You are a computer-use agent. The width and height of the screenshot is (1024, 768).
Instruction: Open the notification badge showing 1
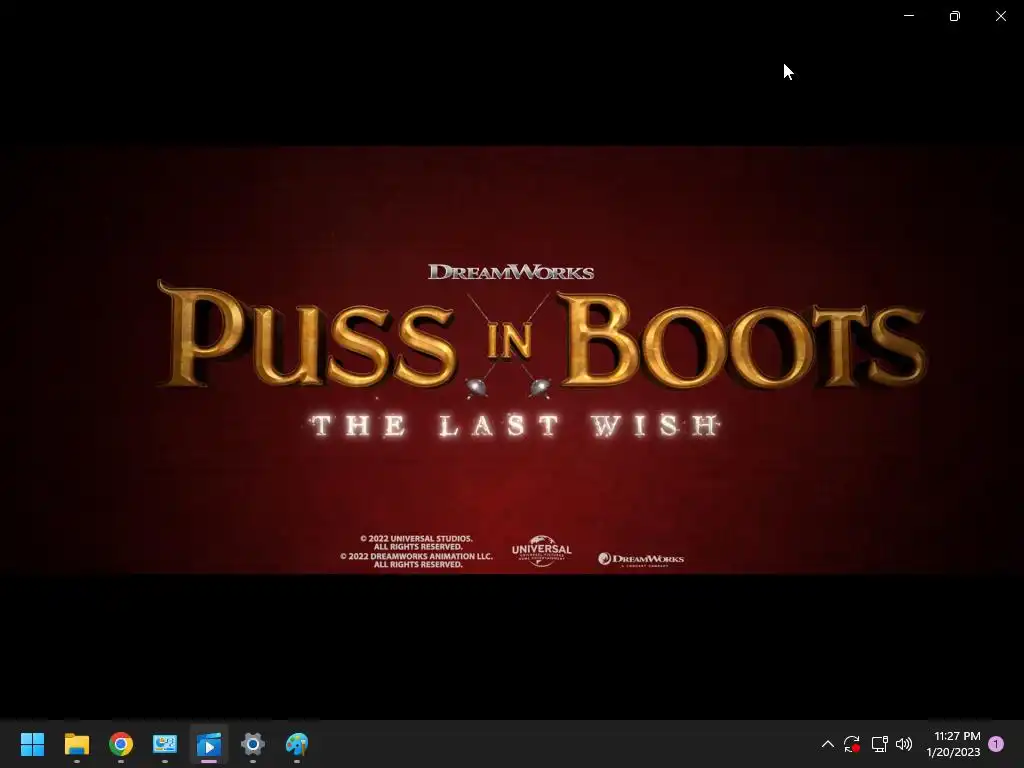coord(996,744)
